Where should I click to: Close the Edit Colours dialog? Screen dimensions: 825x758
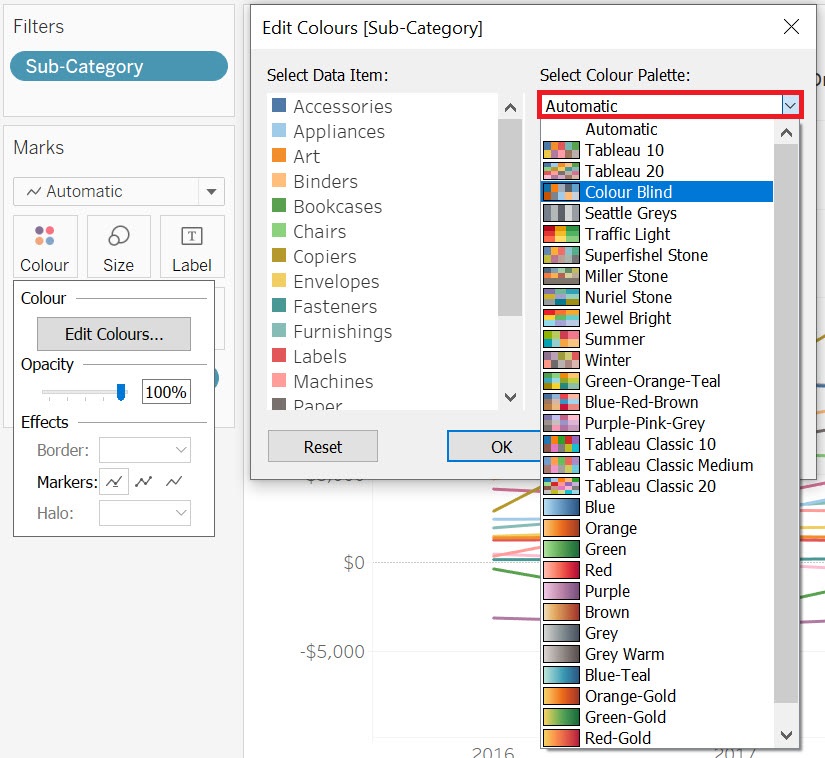(791, 27)
